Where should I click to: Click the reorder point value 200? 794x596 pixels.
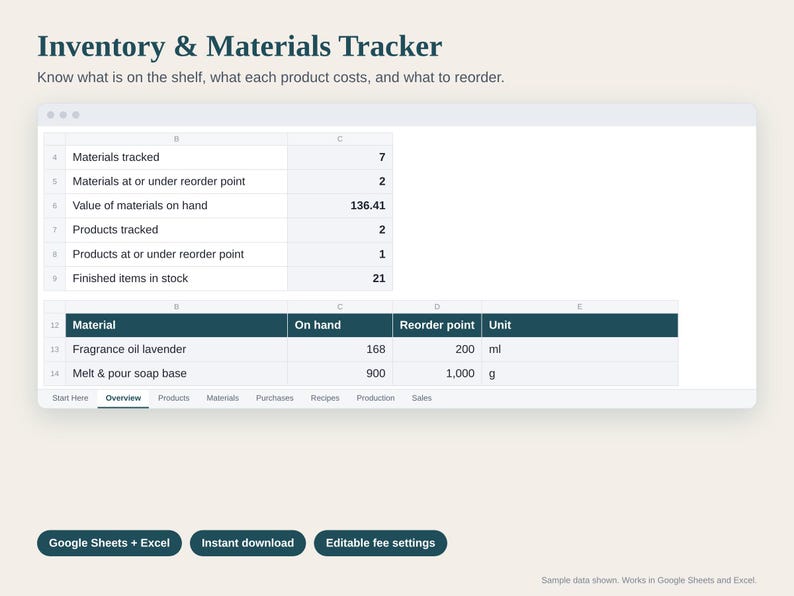point(437,349)
